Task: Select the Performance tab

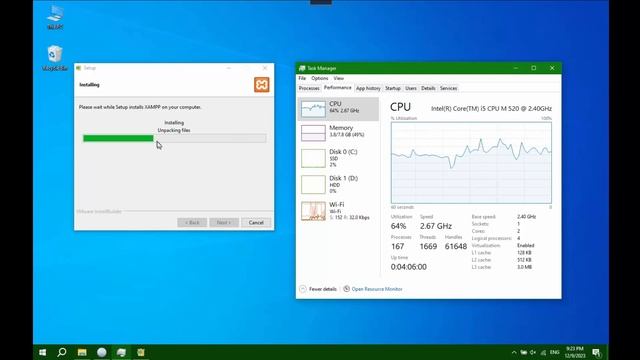Action: 338,88
